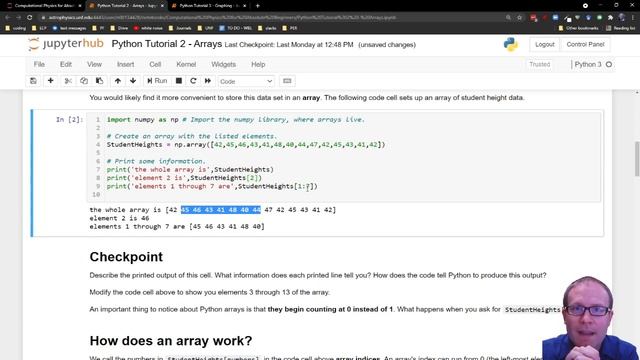Click the zoom magnifier icon in address bar

(x=508, y=18)
